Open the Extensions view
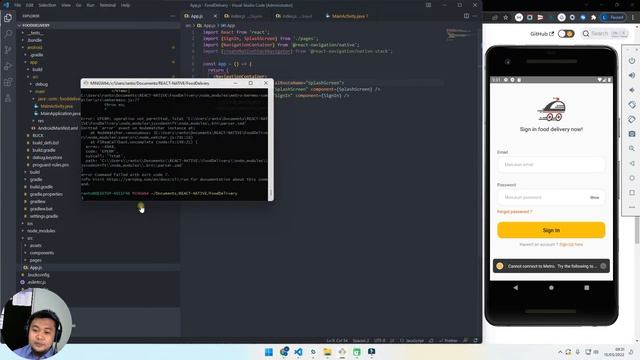Viewport: 640px width, 360px height. (x=8, y=82)
